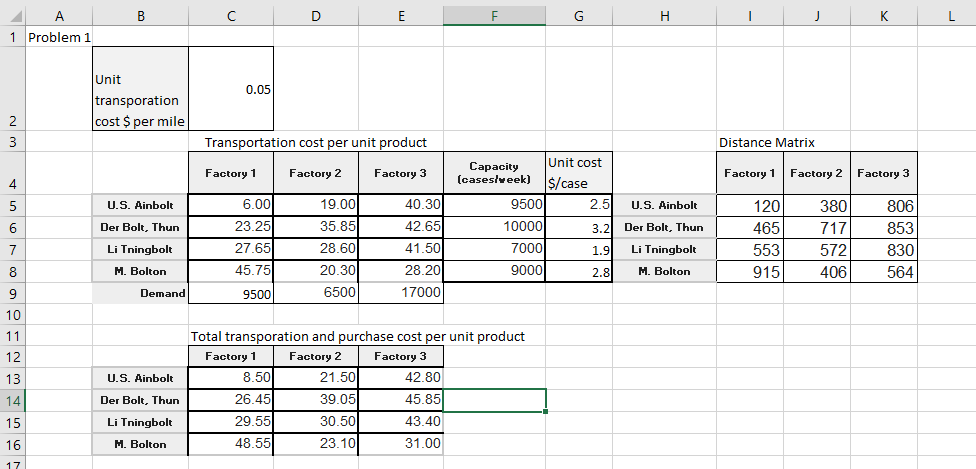Select distance cell 564
Viewport: 976px width, 469px height.
click(884, 272)
